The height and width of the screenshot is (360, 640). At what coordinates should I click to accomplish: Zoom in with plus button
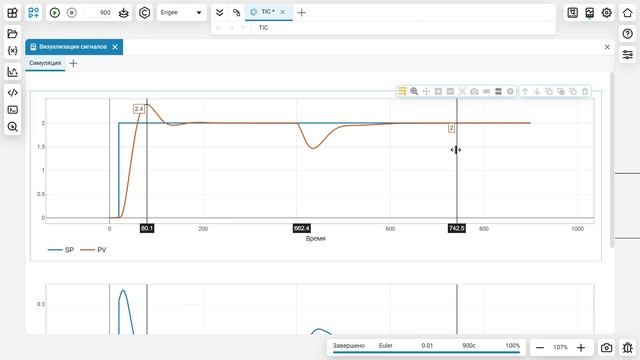tap(581, 348)
